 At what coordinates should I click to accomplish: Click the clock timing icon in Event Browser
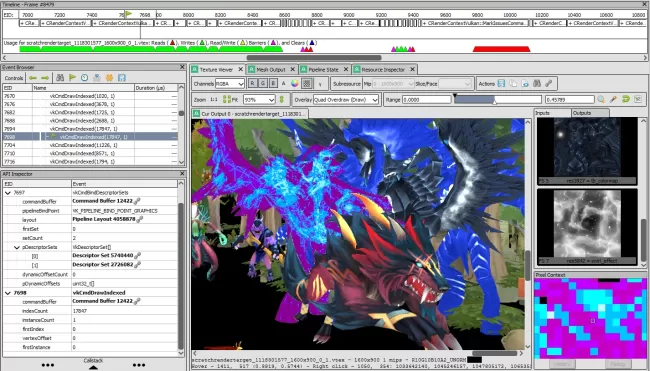(85, 78)
